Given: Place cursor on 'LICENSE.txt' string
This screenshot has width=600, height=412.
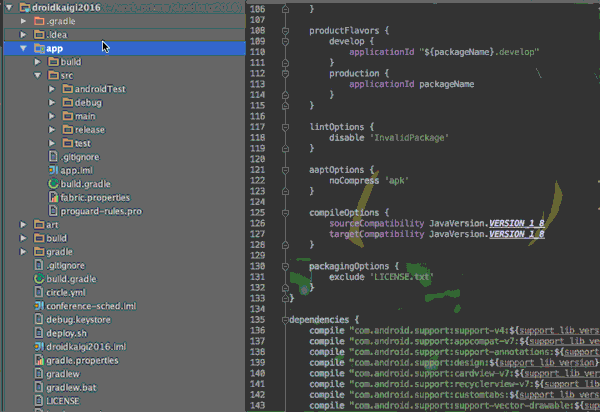Looking at the screenshot, I should click(401, 277).
